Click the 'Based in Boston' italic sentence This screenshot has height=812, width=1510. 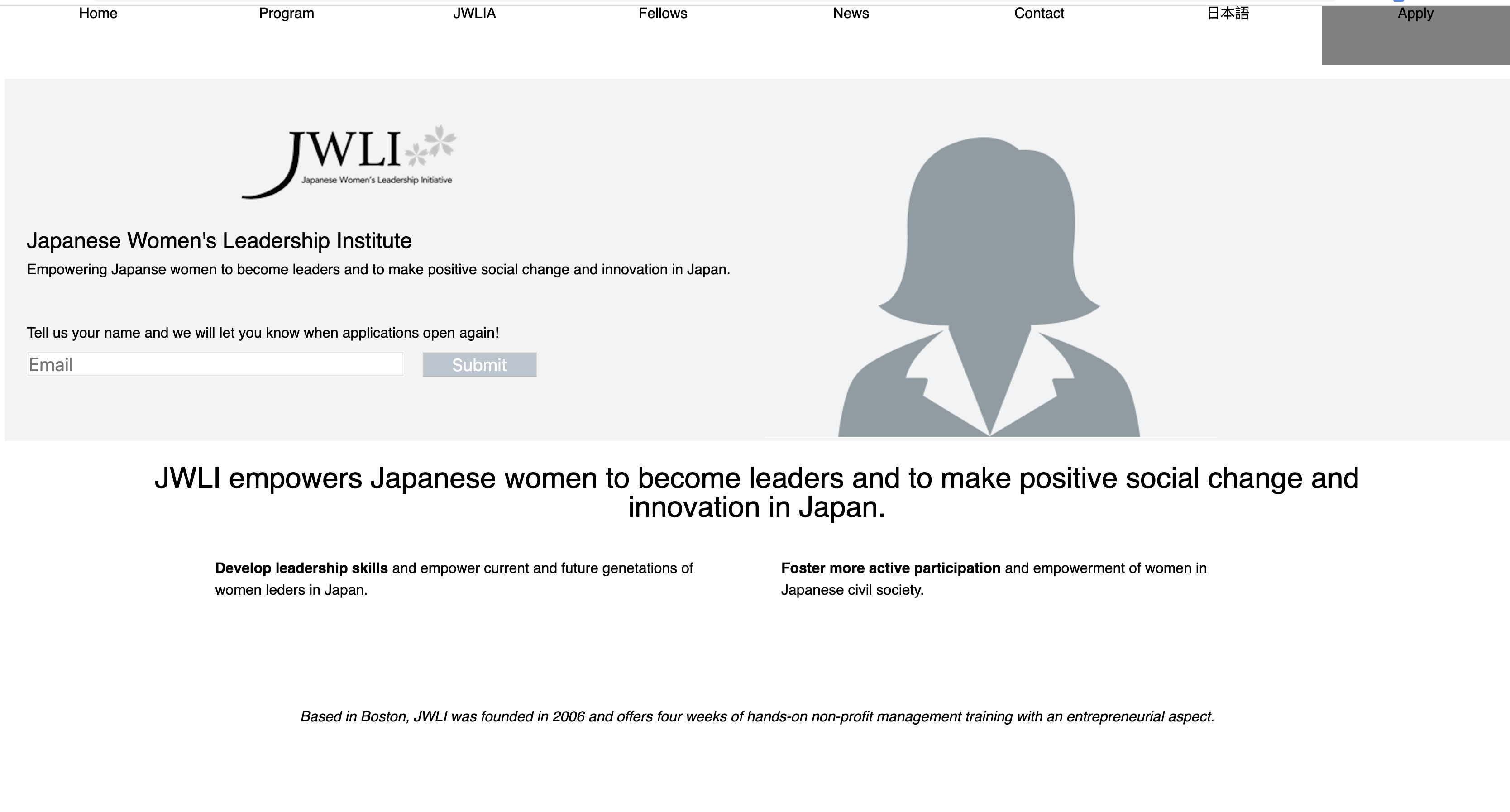[x=757, y=716]
